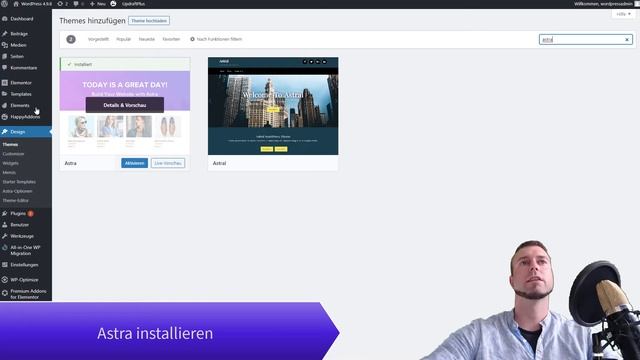The width and height of the screenshot is (640, 360).
Task: Expand the Hilfe help dropdown
Action: pyautogui.click(x=623, y=14)
